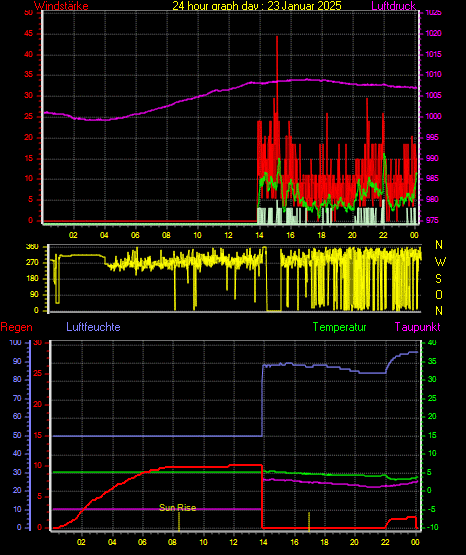The width and height of the screenshot is (466, 555).
Task: Click the yellow sunrise tick line
Action: coord(179,522)
